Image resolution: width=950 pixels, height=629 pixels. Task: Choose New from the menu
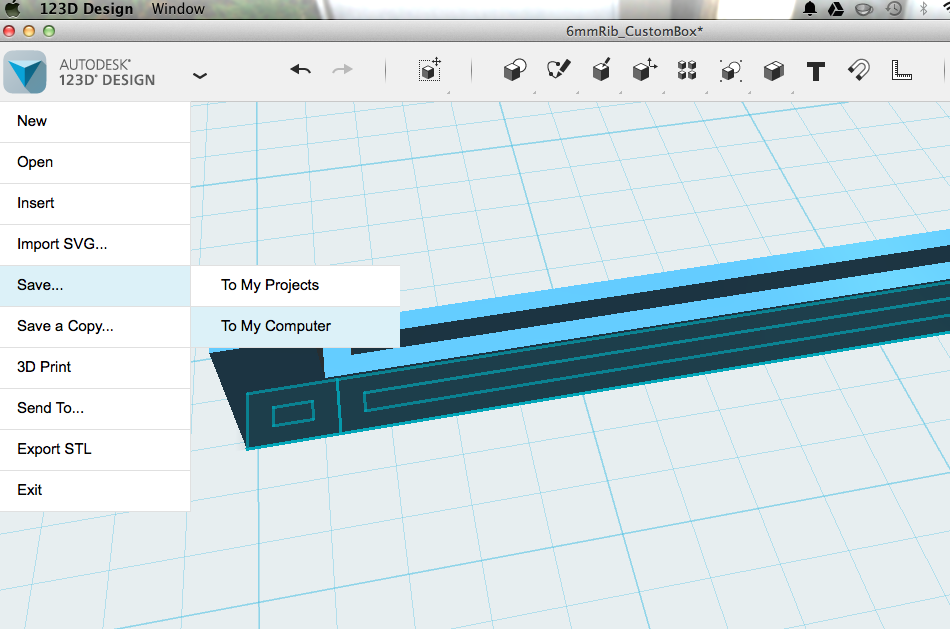point(95,121)
